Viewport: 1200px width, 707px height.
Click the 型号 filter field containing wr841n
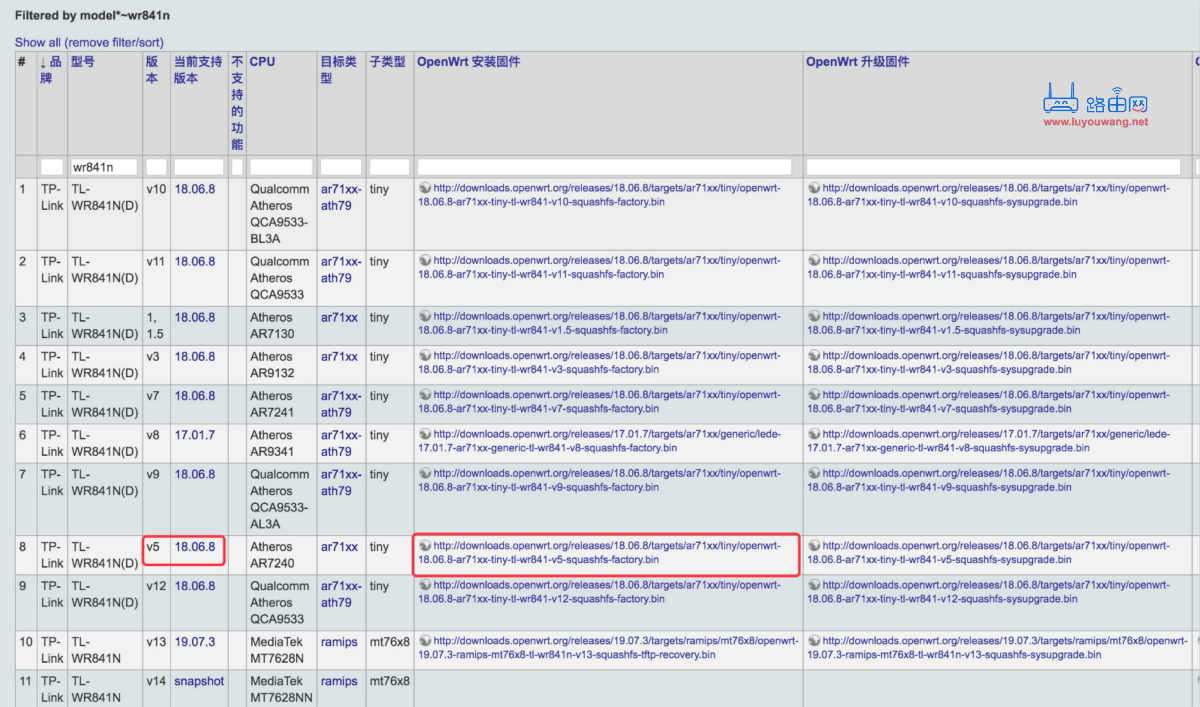[x=104, y=167]
